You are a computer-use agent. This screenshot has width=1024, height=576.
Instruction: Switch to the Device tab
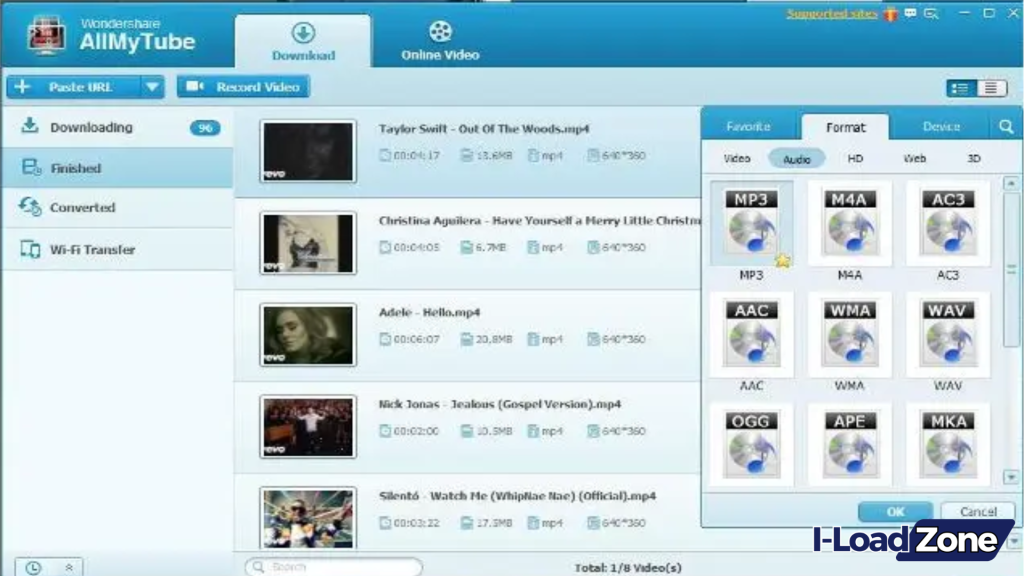point(941,127)
